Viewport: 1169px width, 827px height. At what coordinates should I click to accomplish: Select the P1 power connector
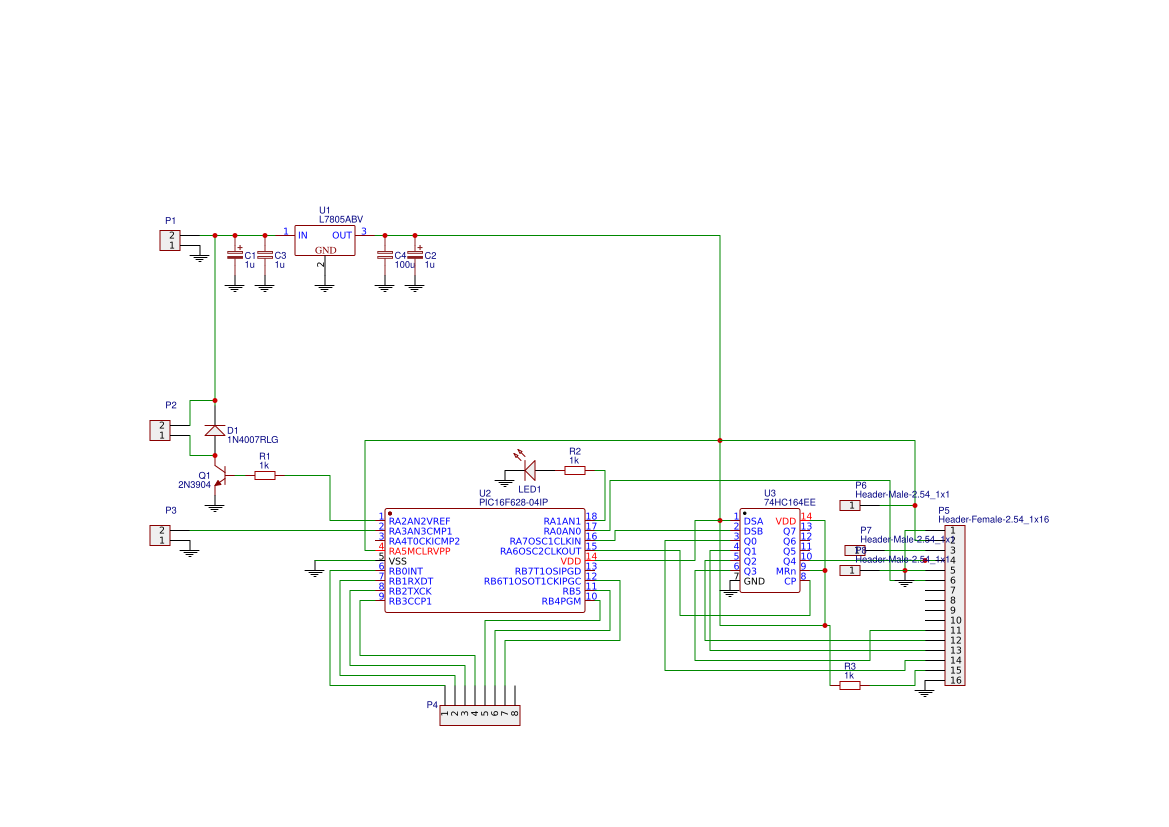point(170,240)
